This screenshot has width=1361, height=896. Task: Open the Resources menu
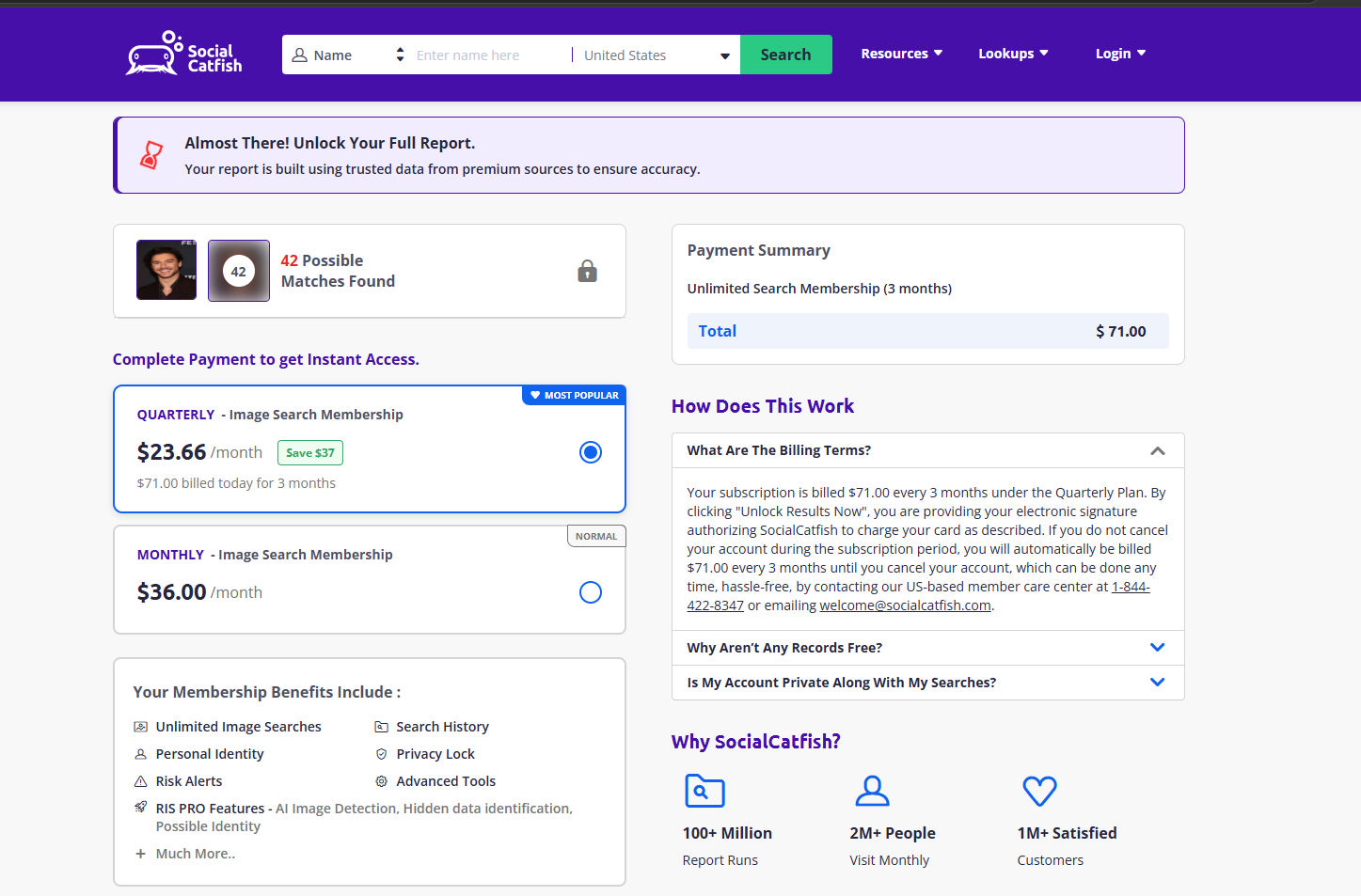tap(901, 54)
